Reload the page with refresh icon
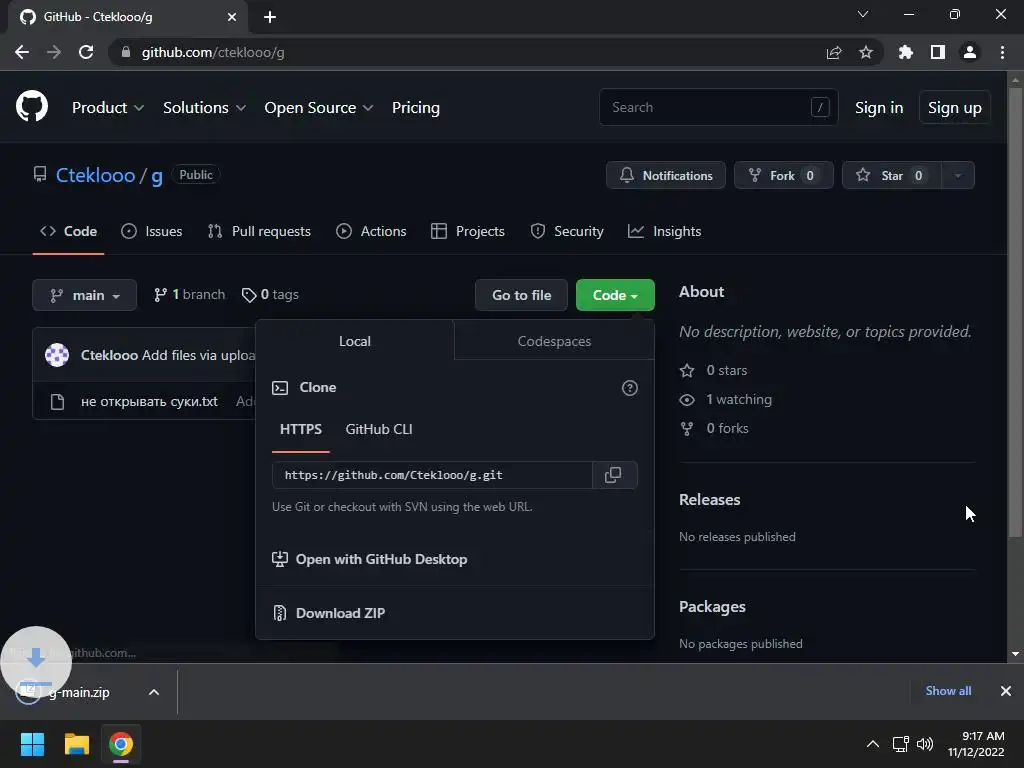 coord(86,52)
